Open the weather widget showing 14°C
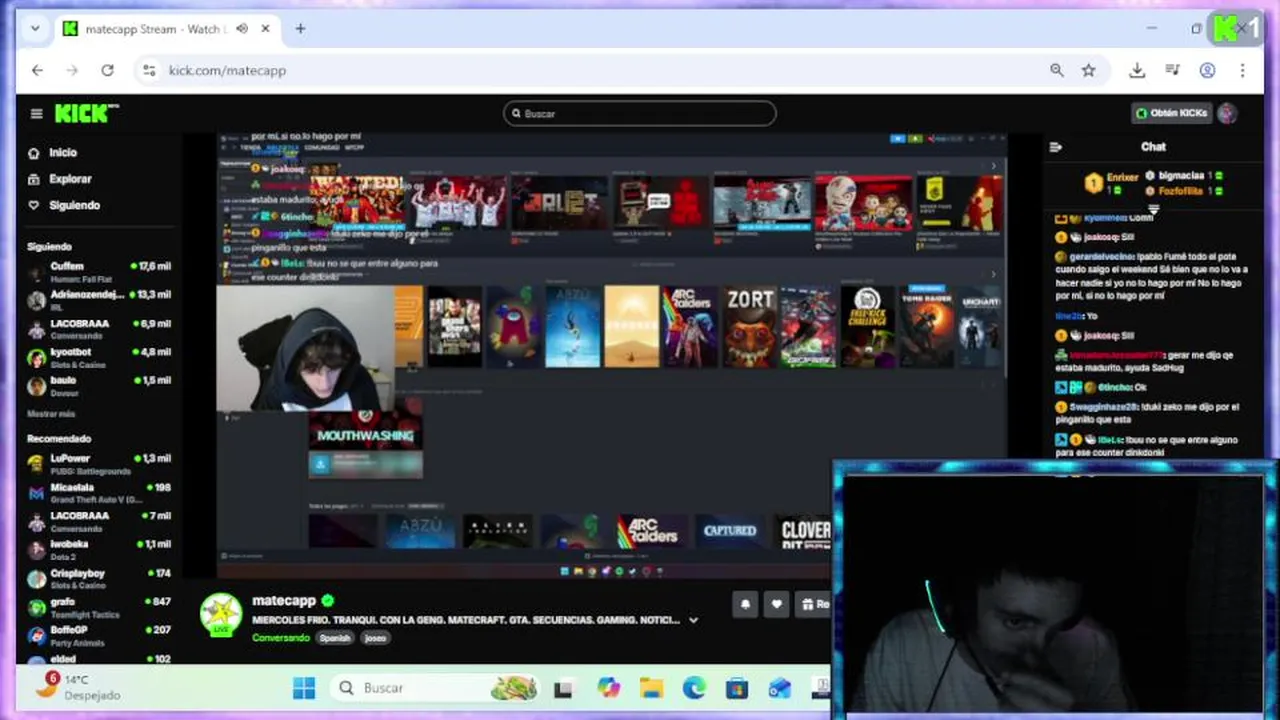 tap(78, 687)
